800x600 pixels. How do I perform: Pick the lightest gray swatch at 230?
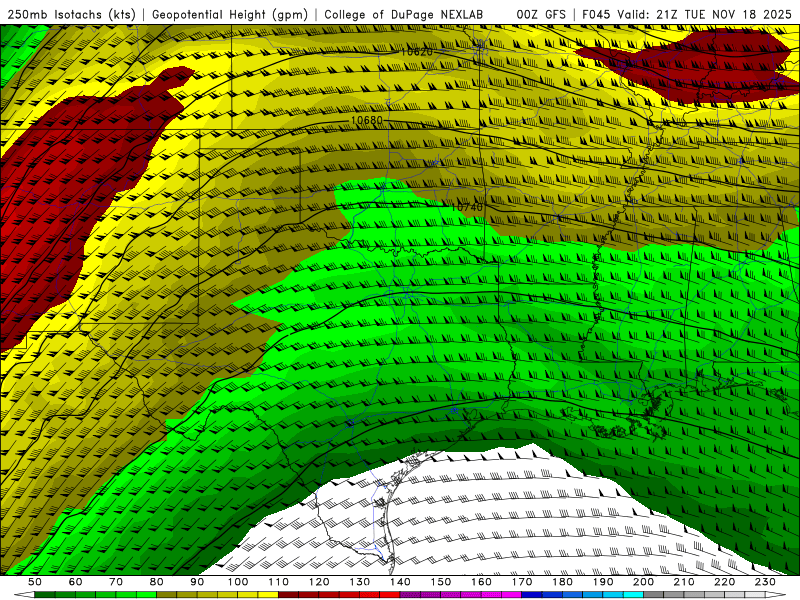[755, 594]
